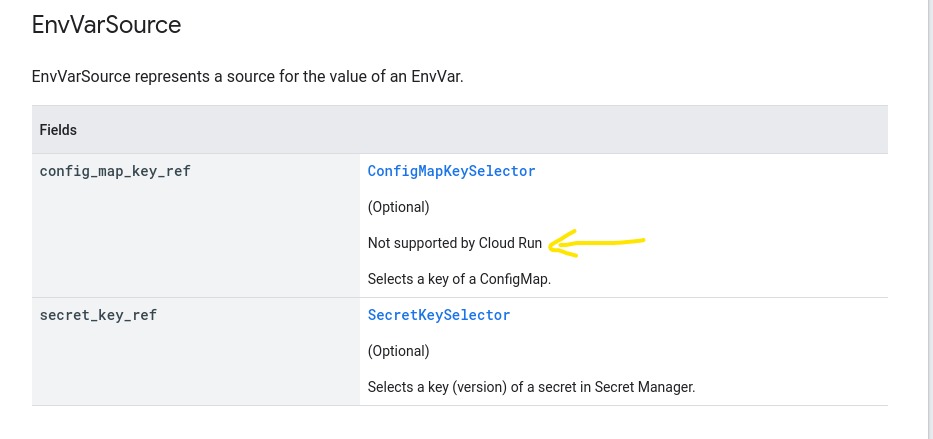Click the tail end of yellow arrow
Screen dimensions: 933x439
641,239
